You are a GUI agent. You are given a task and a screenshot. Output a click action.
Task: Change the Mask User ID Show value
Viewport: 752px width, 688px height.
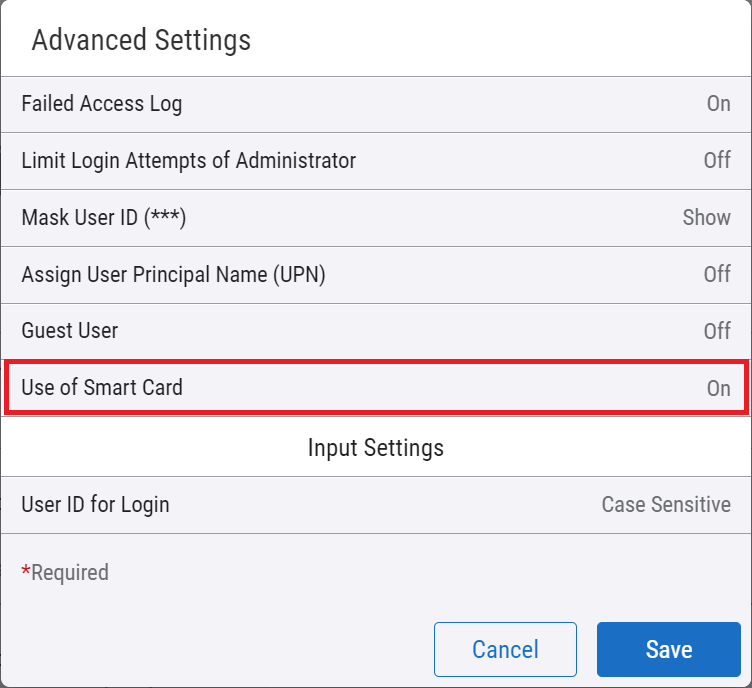click(x=706, y=218)
